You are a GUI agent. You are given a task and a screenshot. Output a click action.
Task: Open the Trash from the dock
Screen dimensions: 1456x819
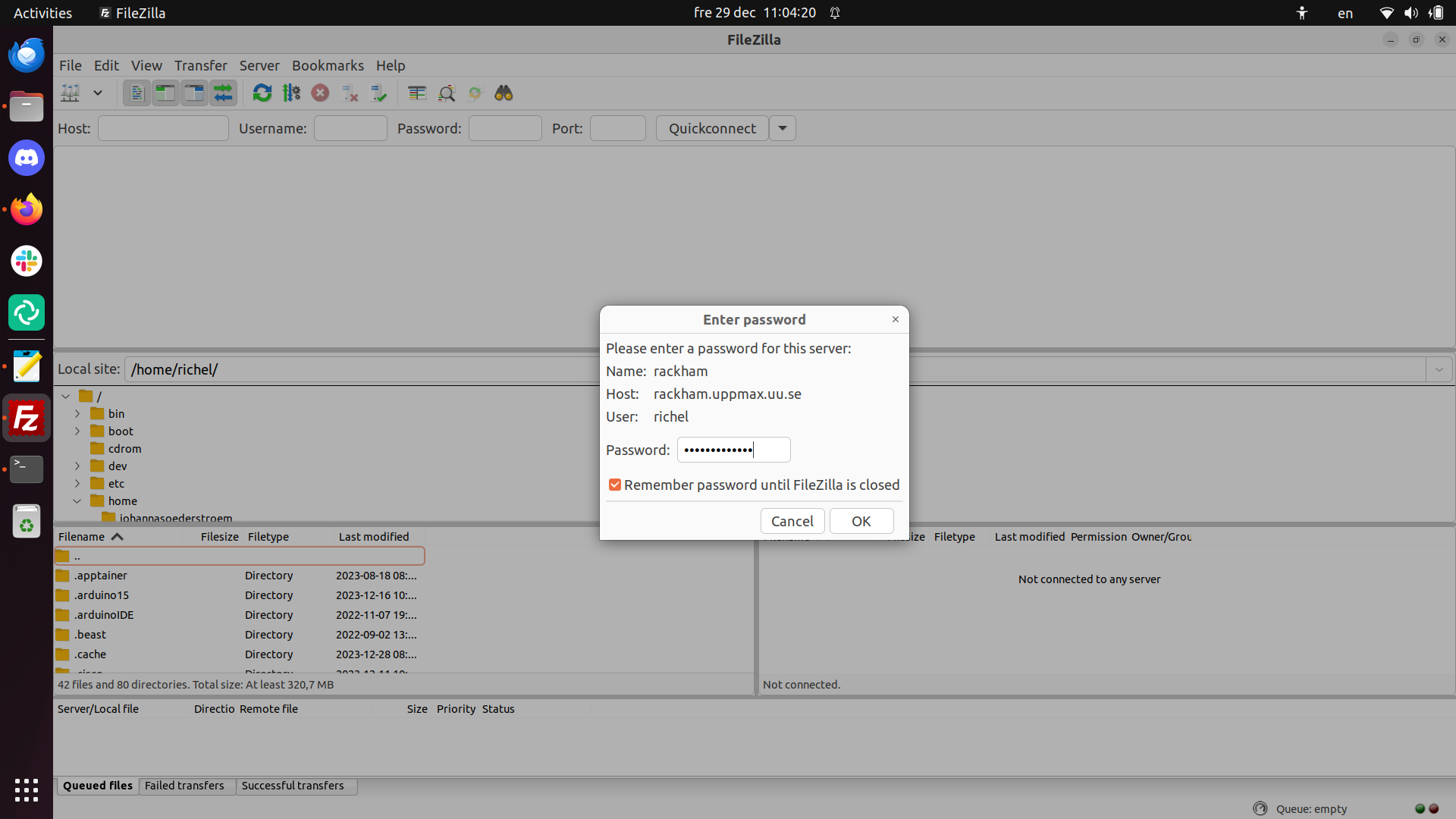click(27, 521)
